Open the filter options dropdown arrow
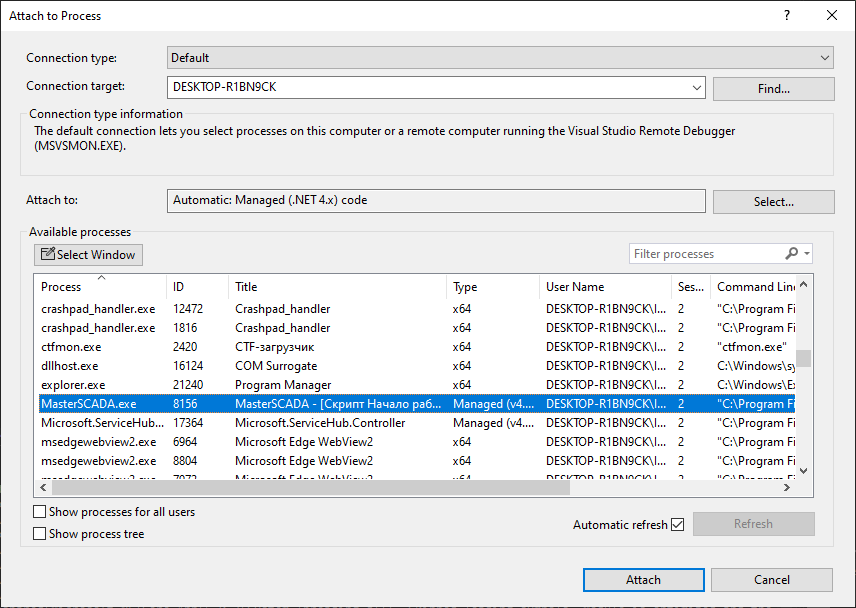 807,254
